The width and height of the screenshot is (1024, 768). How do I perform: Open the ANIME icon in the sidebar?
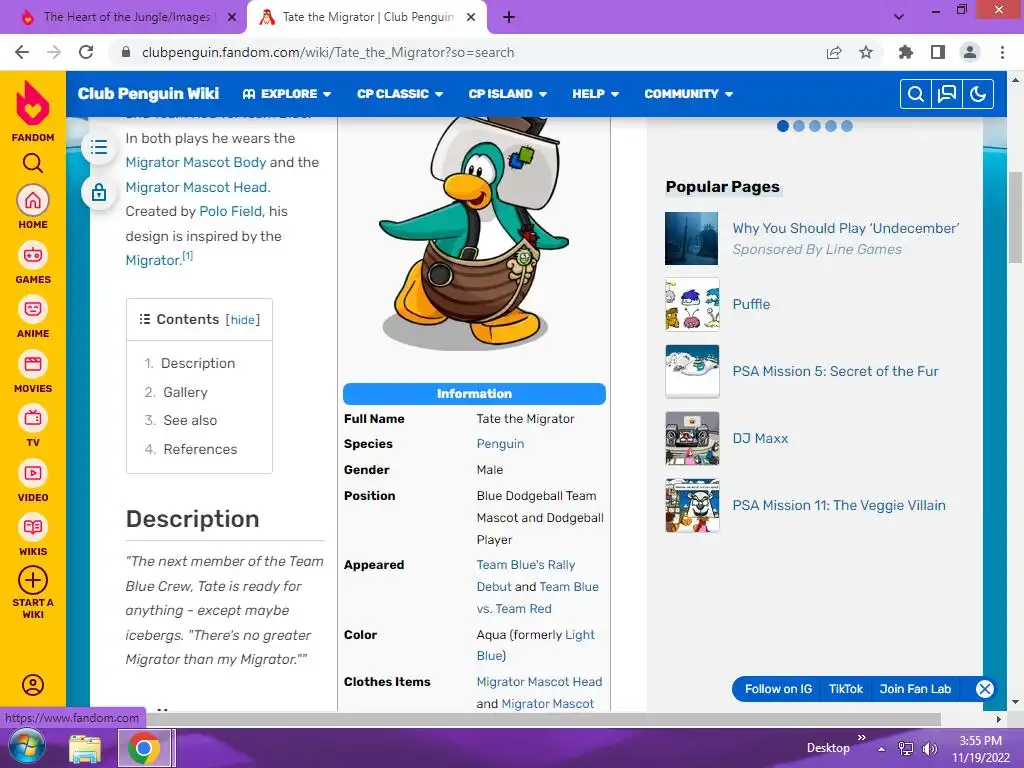click(33, 309)
